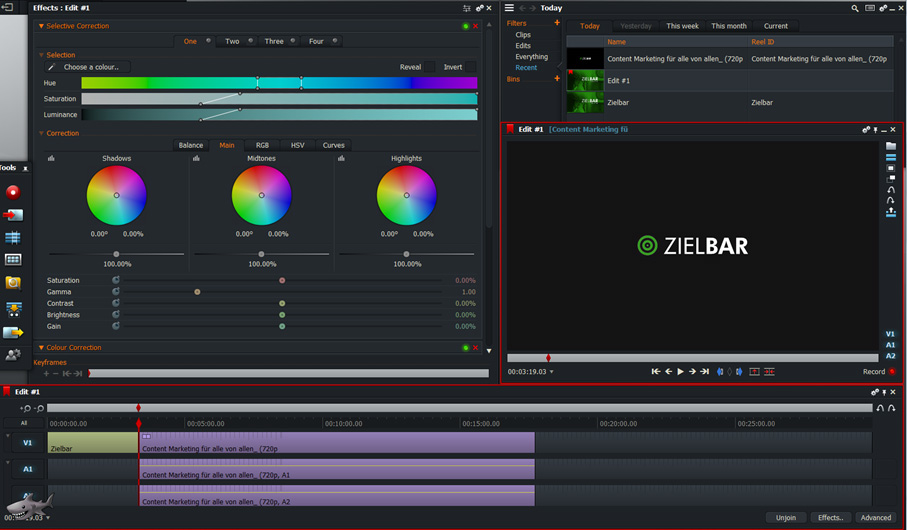Expand the V1 track arrow on timeline
The image size is (907, 530).
tap(8, 436)
